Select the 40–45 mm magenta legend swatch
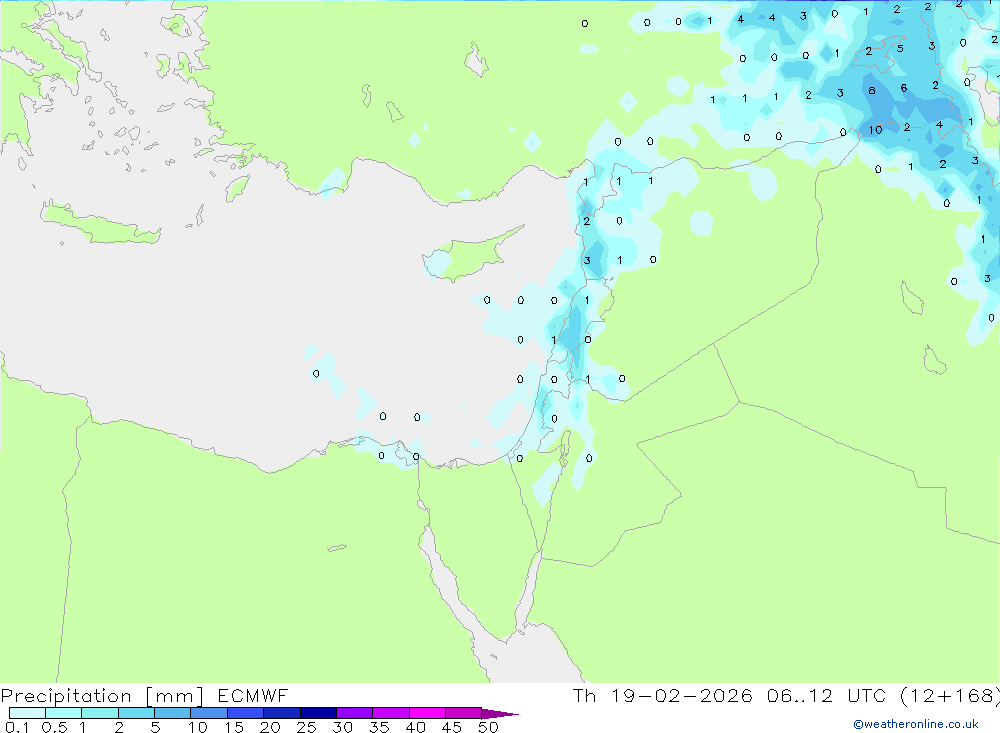The image size is (1000, 733). pyautogui.click(x=427, y=713)
